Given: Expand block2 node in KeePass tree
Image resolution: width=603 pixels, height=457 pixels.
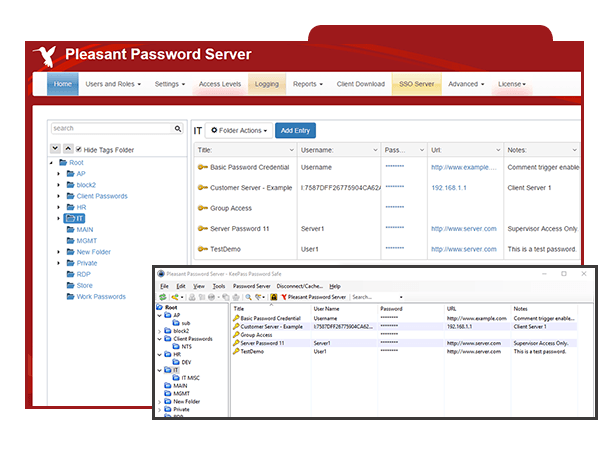Looking at the screenshot, I should coord(160,331).
